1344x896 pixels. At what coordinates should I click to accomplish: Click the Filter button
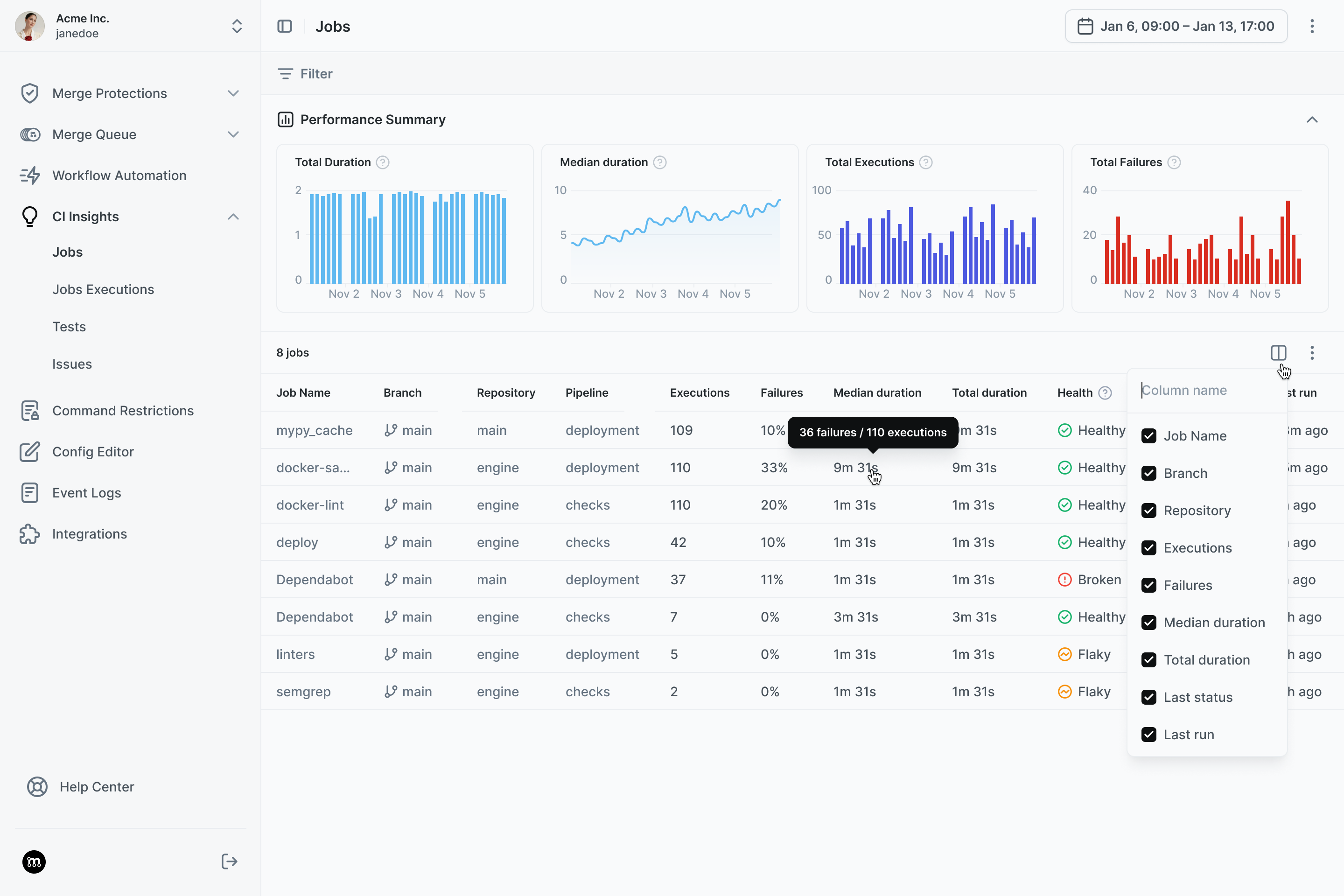click(x=305, y=74)
